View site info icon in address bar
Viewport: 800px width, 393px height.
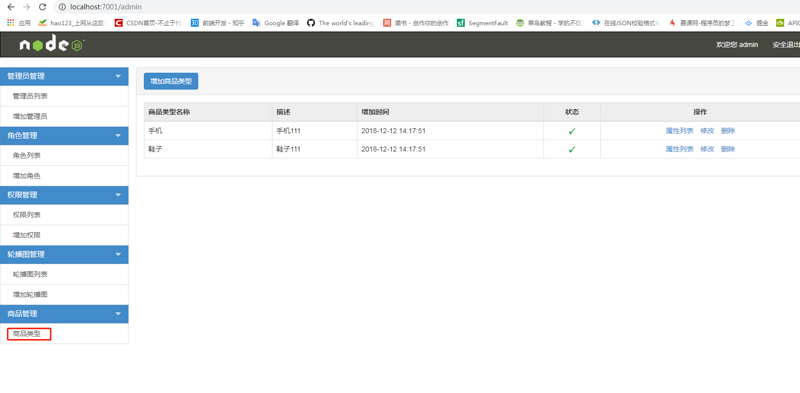pos(62,7)
